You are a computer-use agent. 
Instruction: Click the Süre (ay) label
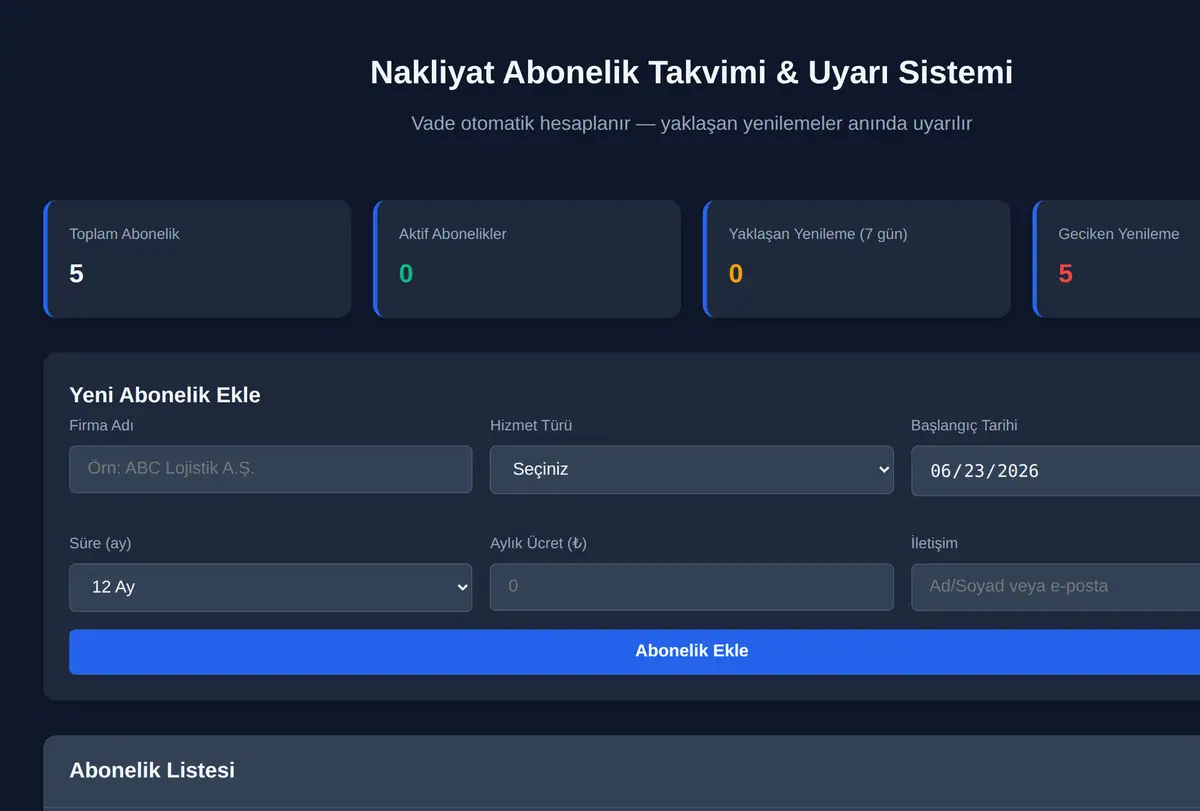tap(100, 543)
